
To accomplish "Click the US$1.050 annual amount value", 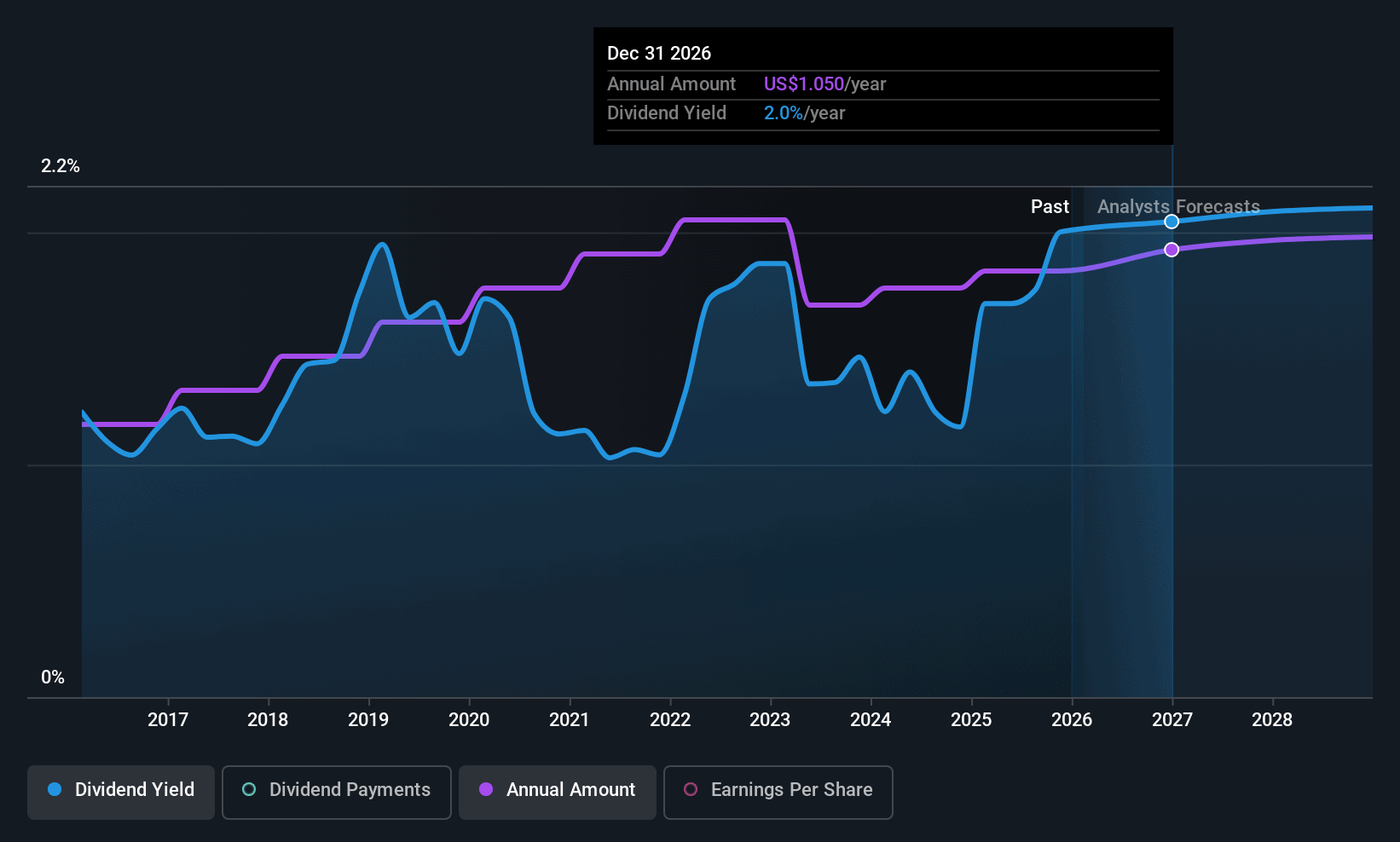I will (803, 84).
